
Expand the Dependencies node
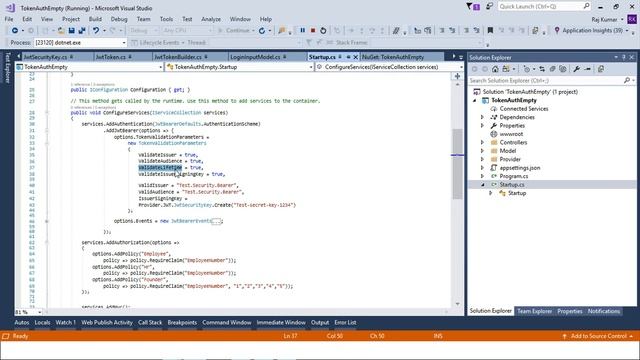click(x=482, y=118)
